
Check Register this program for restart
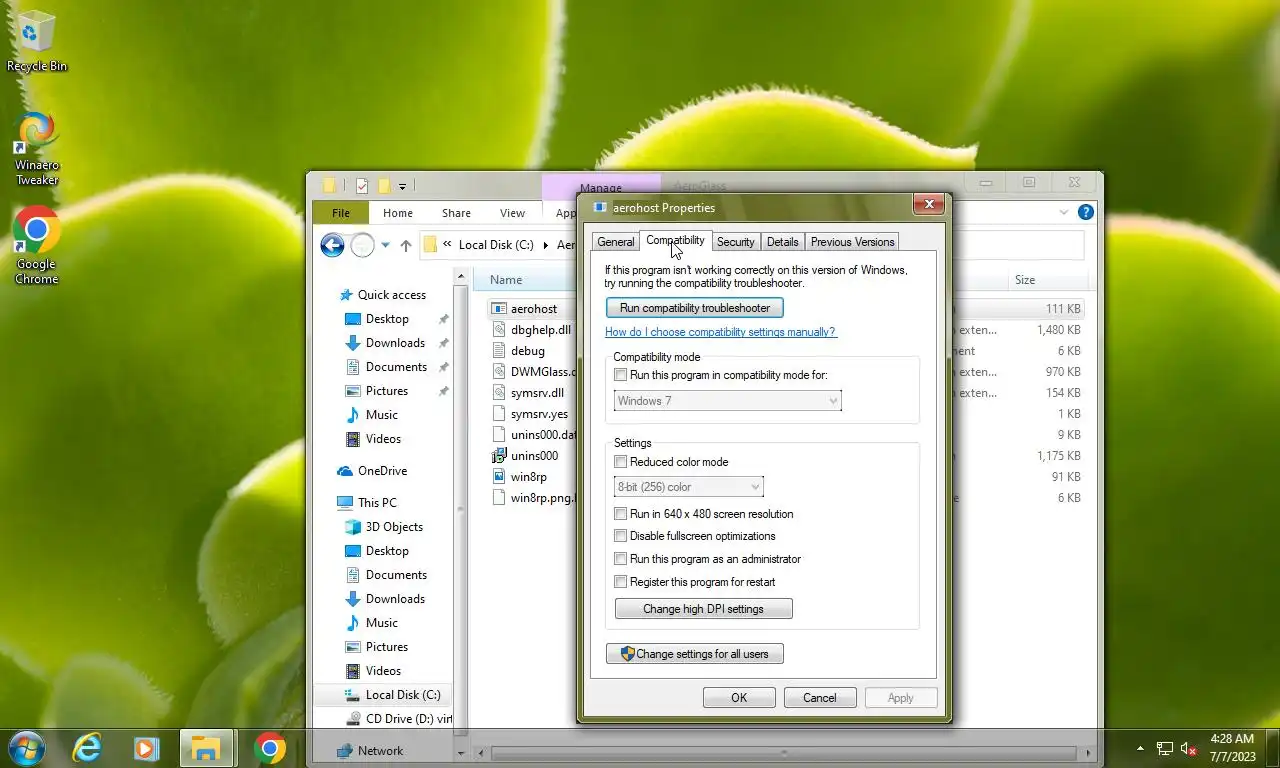pos(621,582)
